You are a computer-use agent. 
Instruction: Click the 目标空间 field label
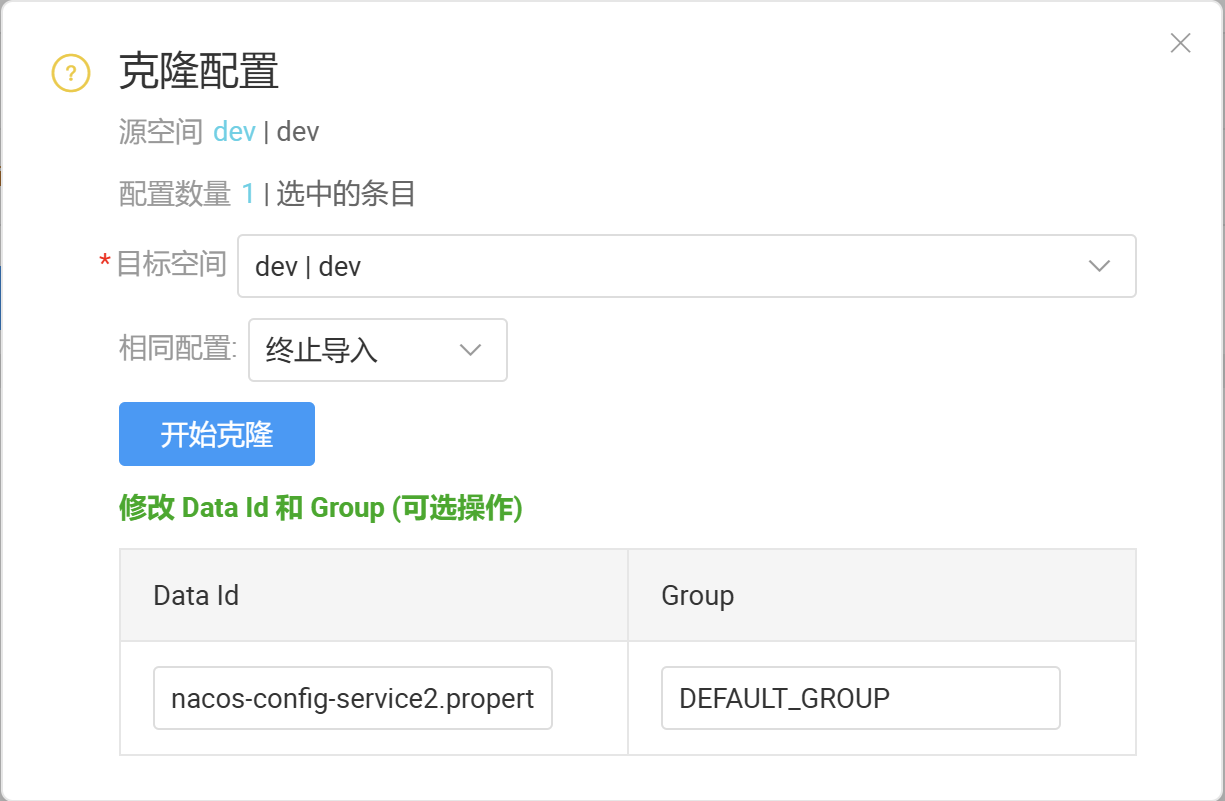click(172, 264)
